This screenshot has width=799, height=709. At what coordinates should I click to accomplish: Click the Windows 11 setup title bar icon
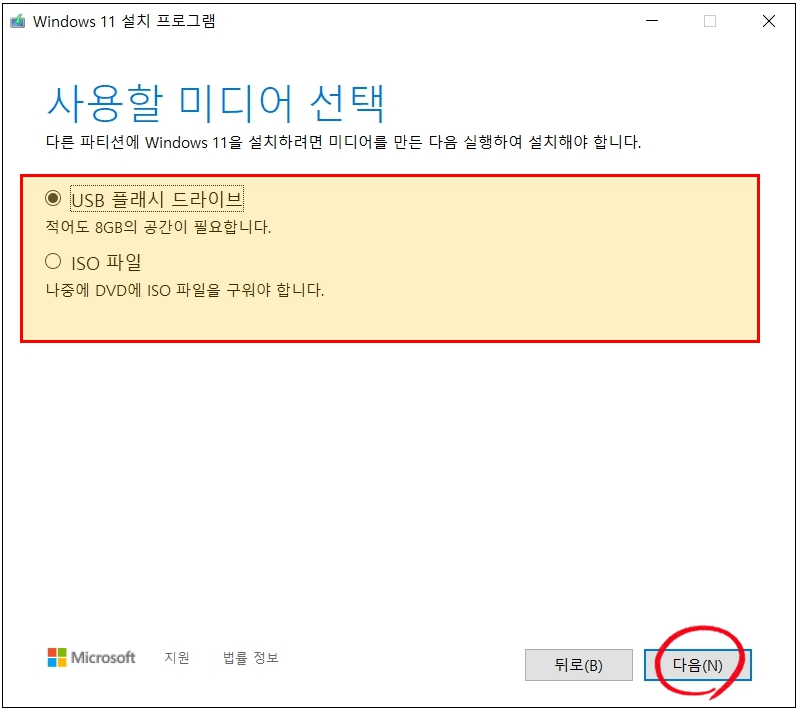point(18,21)
